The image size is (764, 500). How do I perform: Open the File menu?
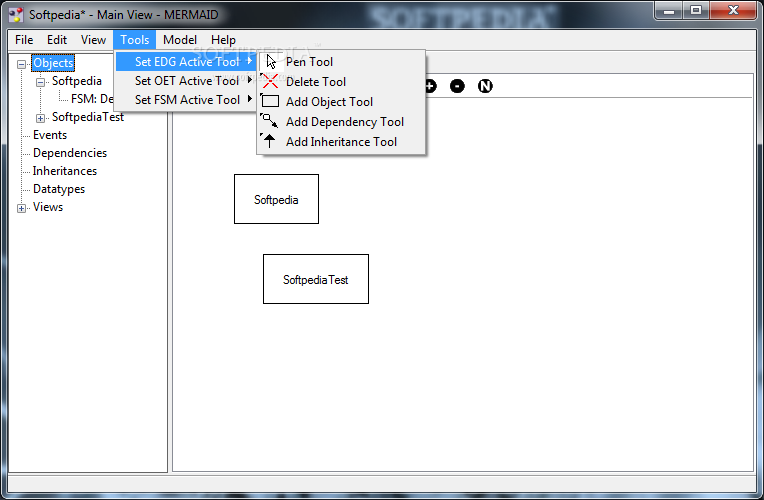(x=24, y=40)
